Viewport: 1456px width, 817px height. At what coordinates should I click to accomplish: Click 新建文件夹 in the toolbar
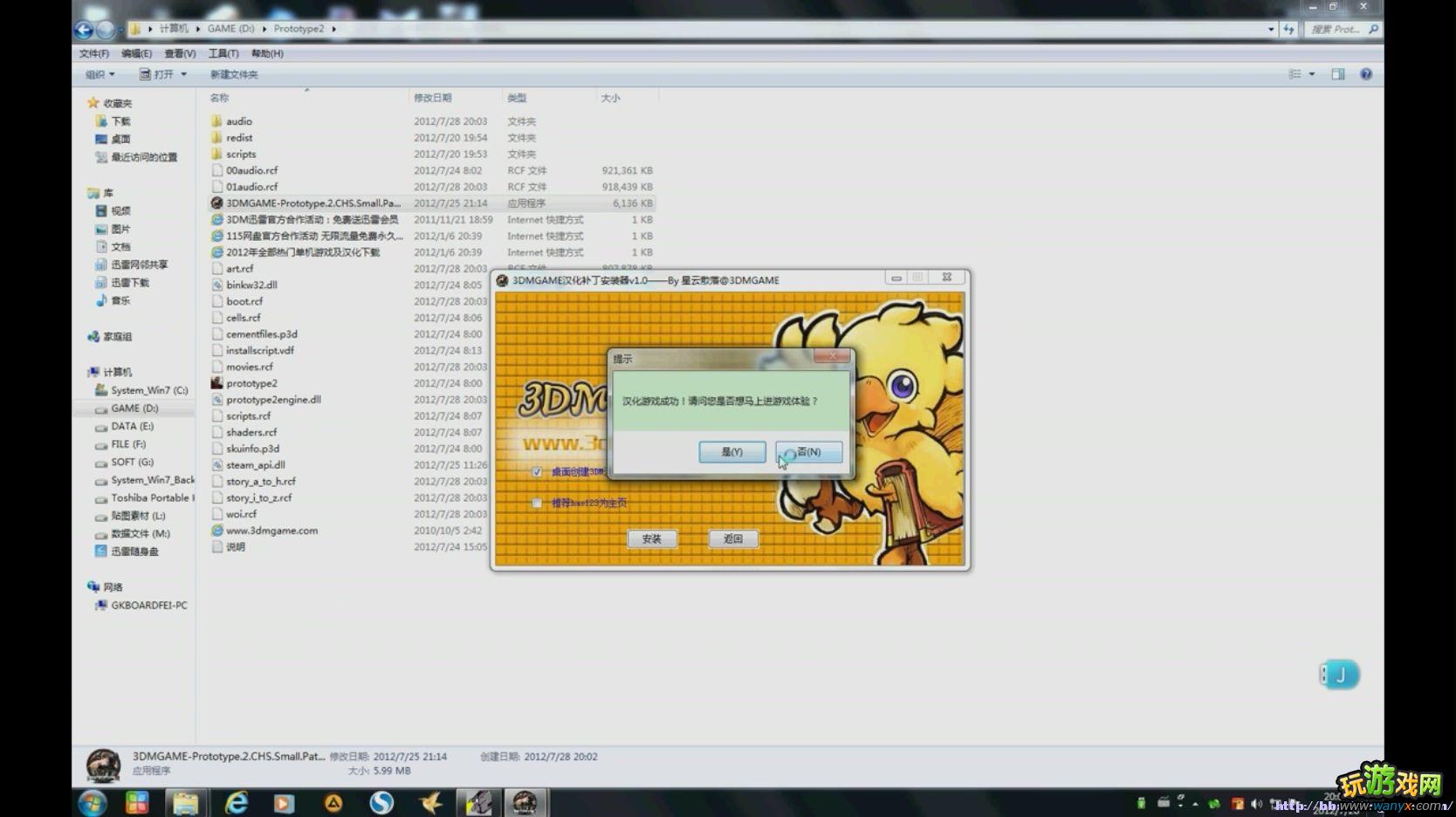point(234,74)
